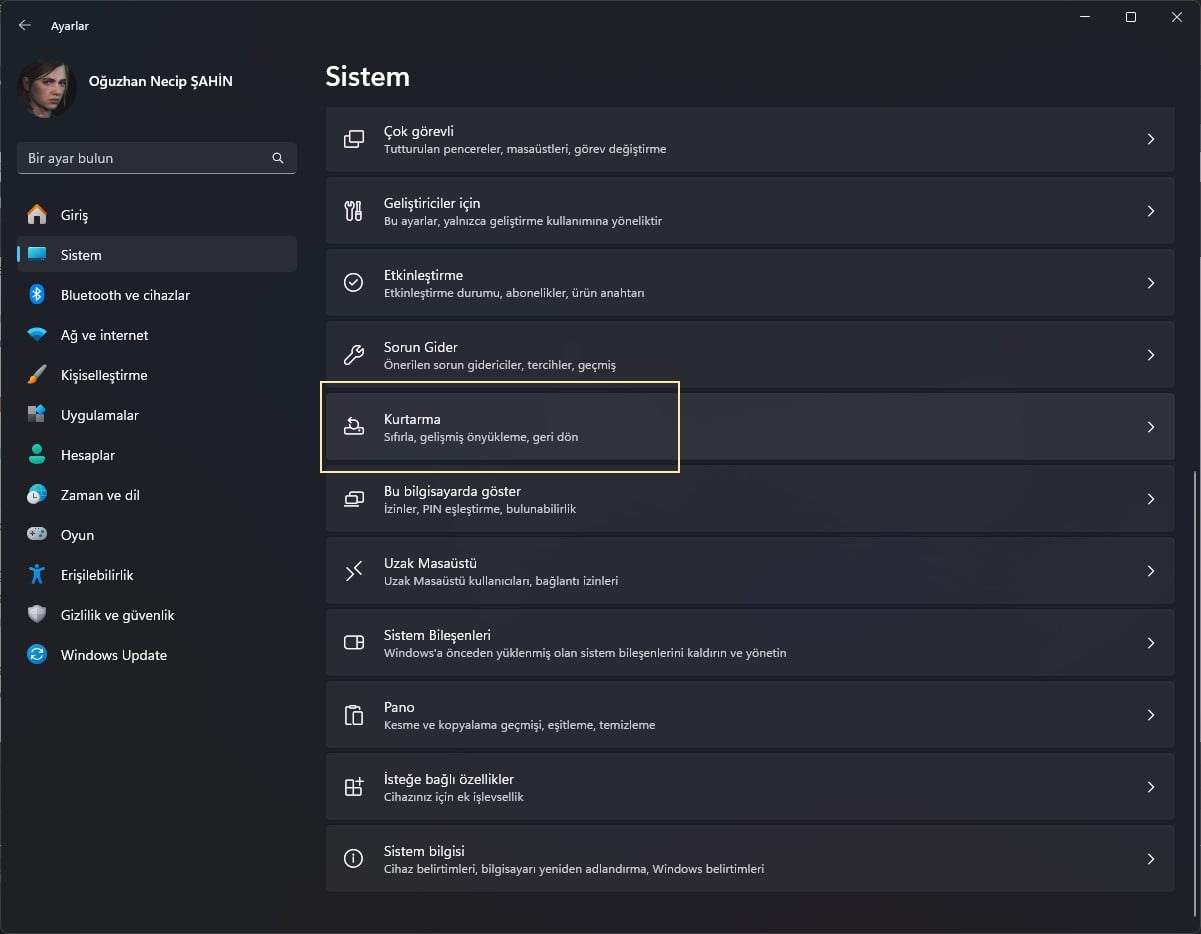The height and width of the screenshot is (934, 1201).
Task: Expand Kurtarma using its right chevron
Action: point(1150,427)
